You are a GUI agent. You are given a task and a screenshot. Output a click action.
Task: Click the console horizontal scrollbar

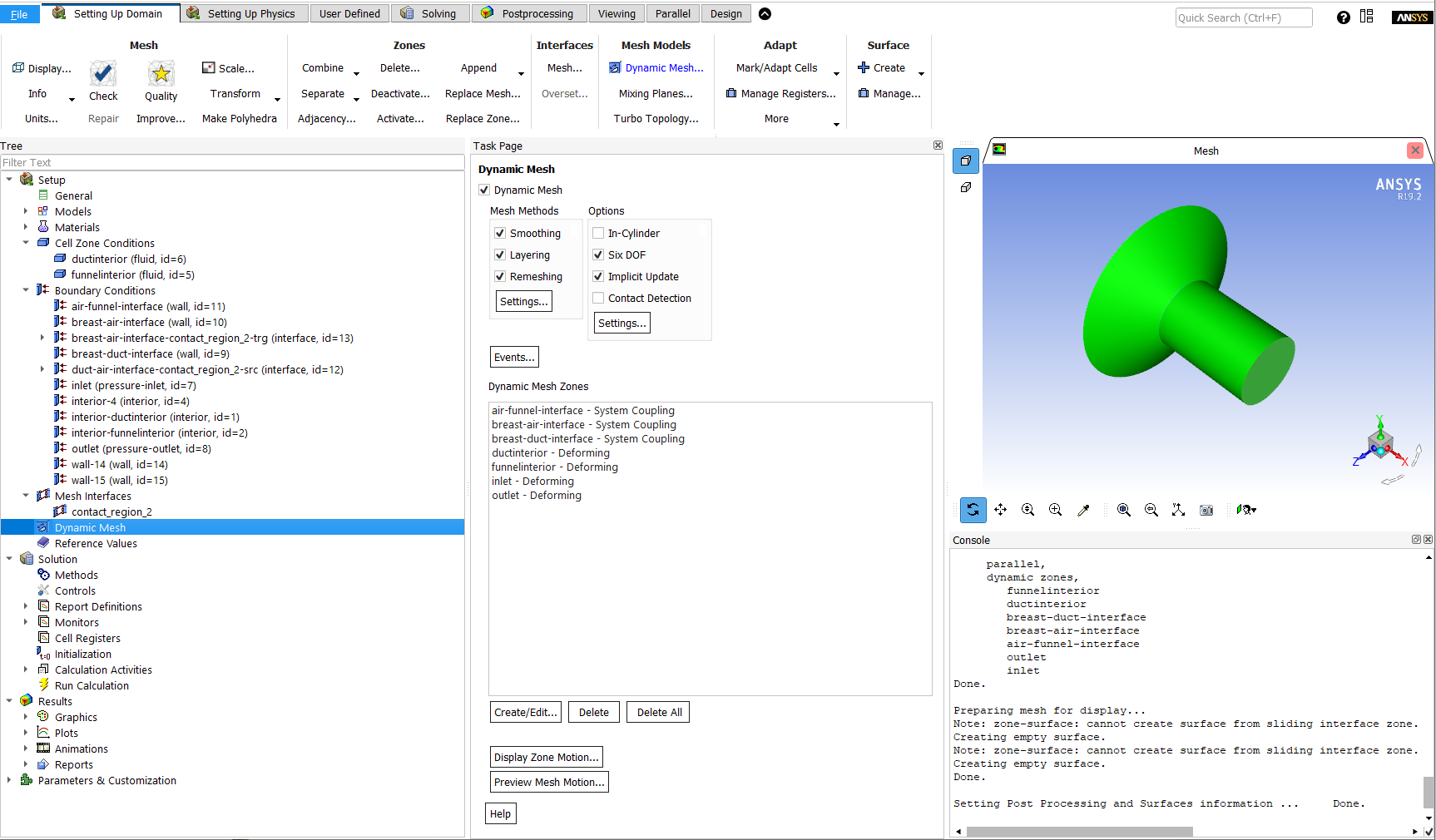coord(1079,832)
